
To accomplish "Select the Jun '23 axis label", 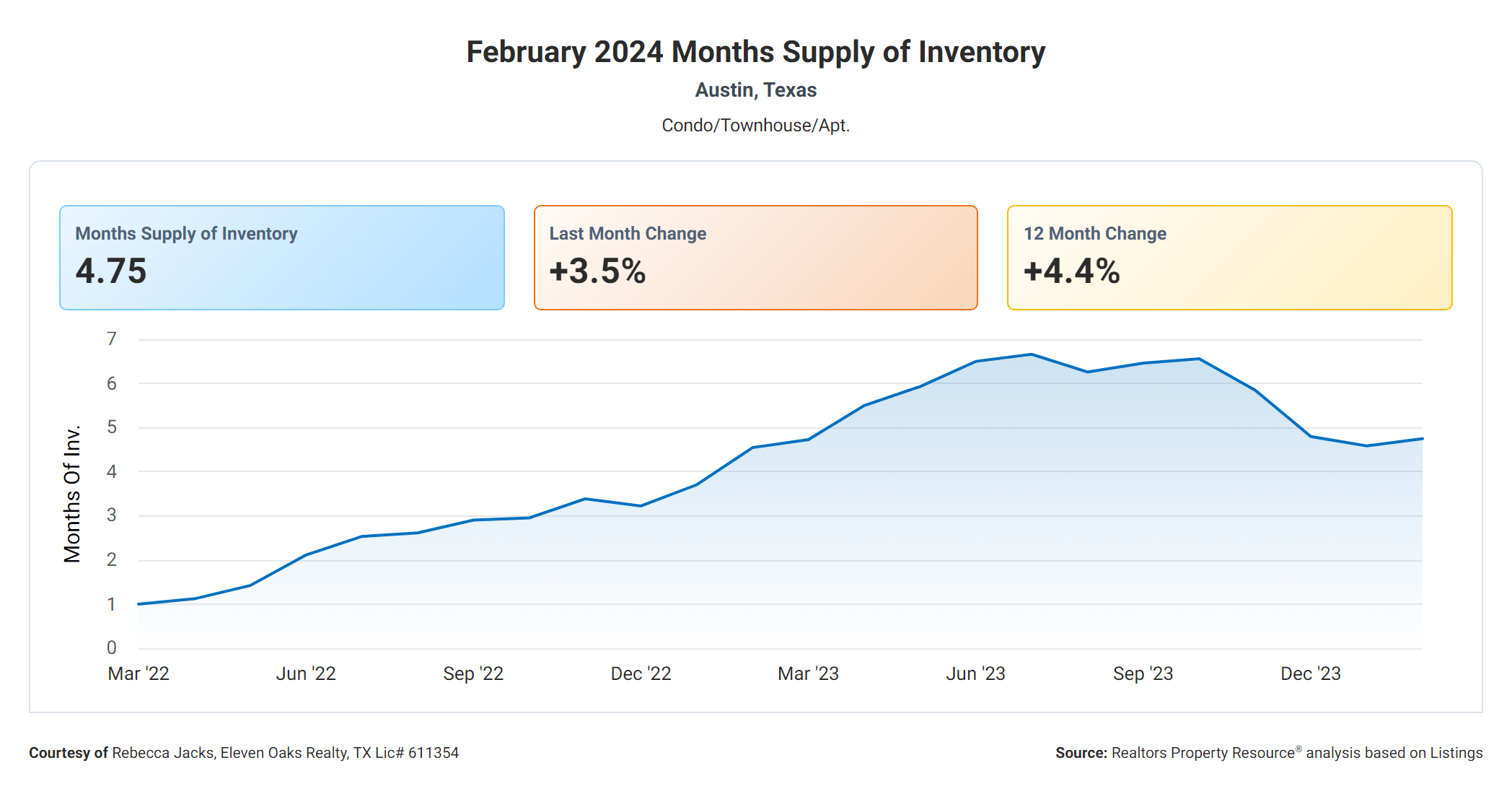I will (975, 673).
